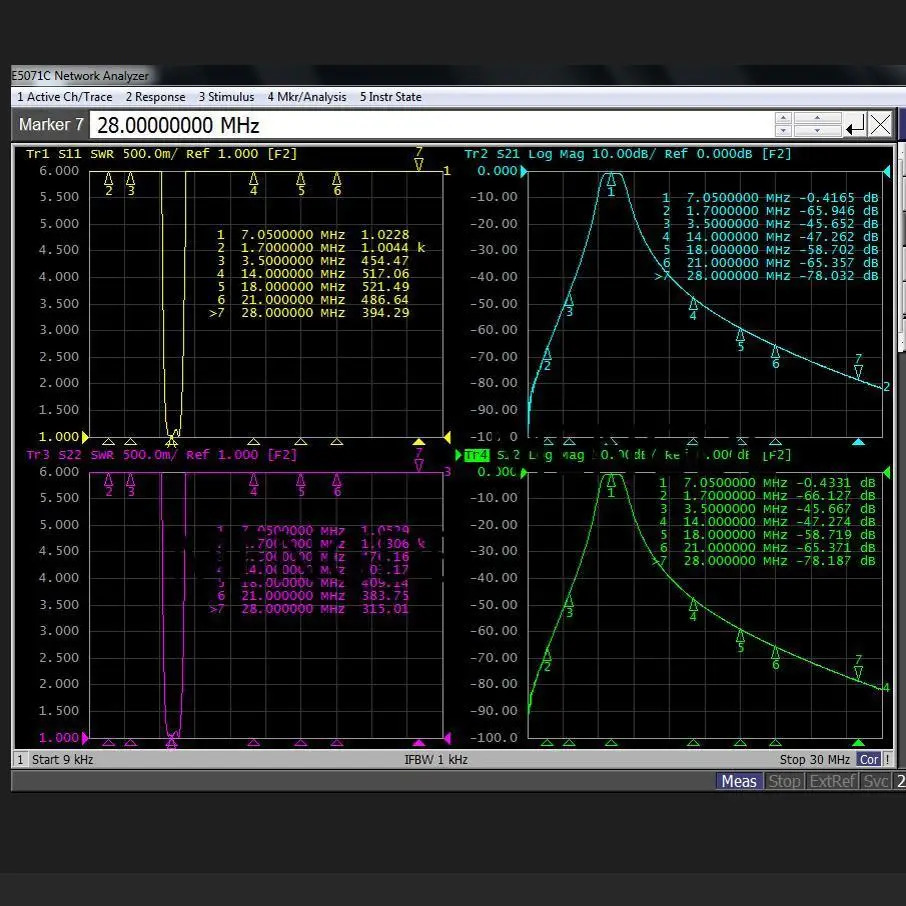Click Tr3 marker row 21.000000 MHz 383.75
The height and width of the screenshot is (906, 906).
pyautogui.click(x=313, y=596)
